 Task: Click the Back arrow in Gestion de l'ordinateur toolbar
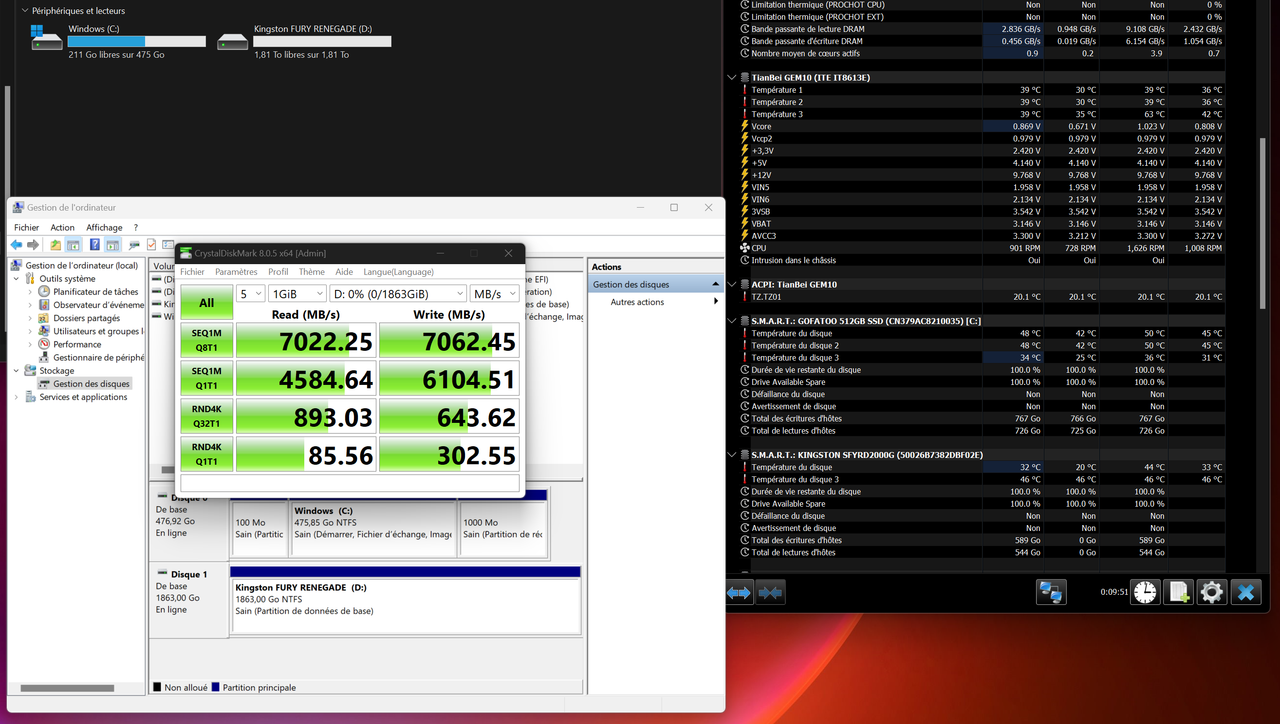pyautogui.click(x=16, y=245)
